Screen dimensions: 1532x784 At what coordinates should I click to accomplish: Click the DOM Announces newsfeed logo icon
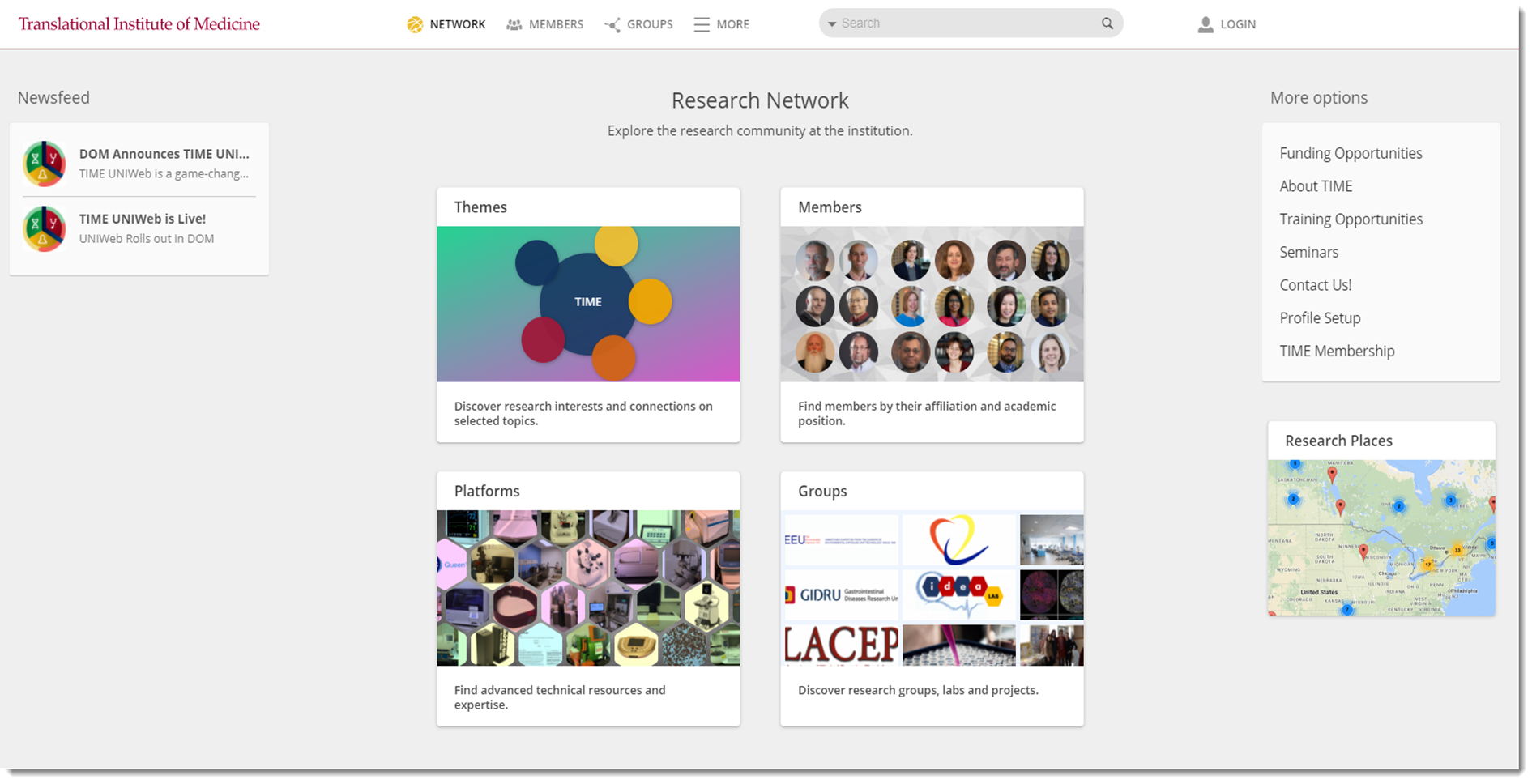click(45, 164)
